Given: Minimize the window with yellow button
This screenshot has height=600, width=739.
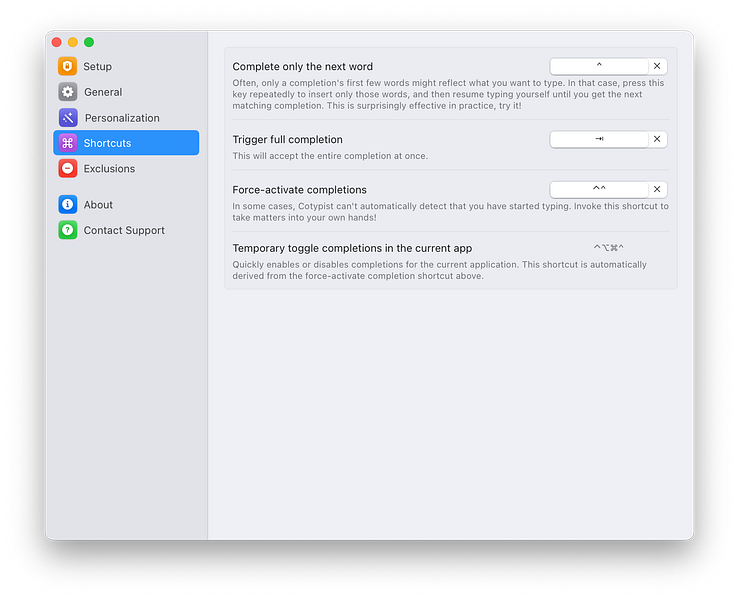Looking at the screenshot, I should pyautogui.click(x=73, y=42).
